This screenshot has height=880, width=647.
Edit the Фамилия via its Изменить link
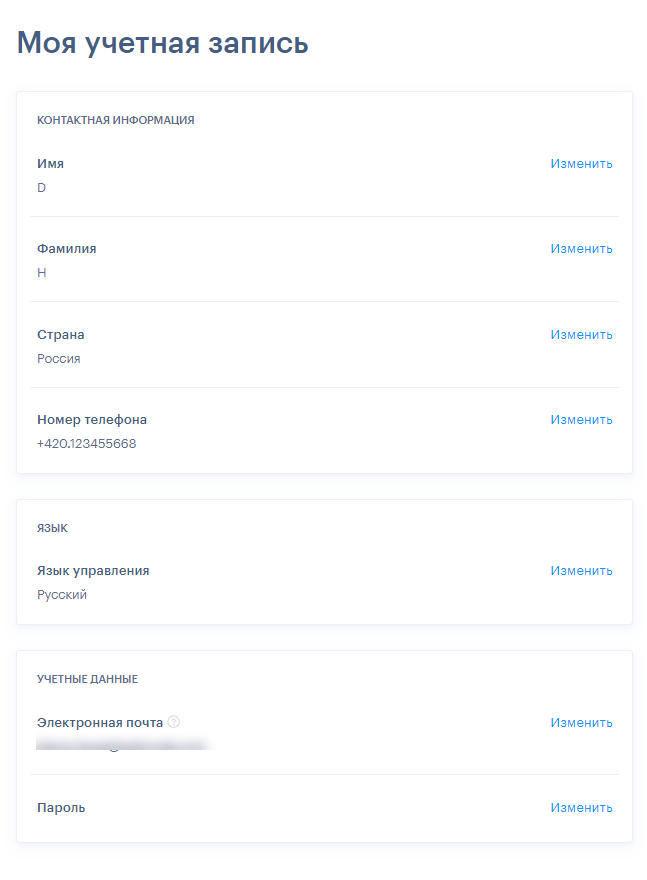click(x=581, y=249)
